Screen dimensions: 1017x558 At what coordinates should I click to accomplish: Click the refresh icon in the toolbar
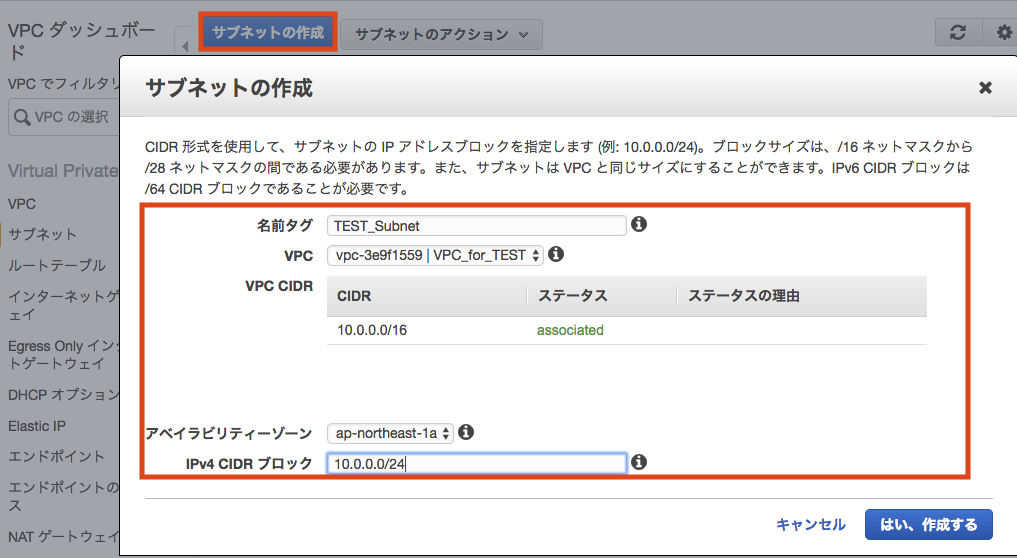tap(957, 32)
